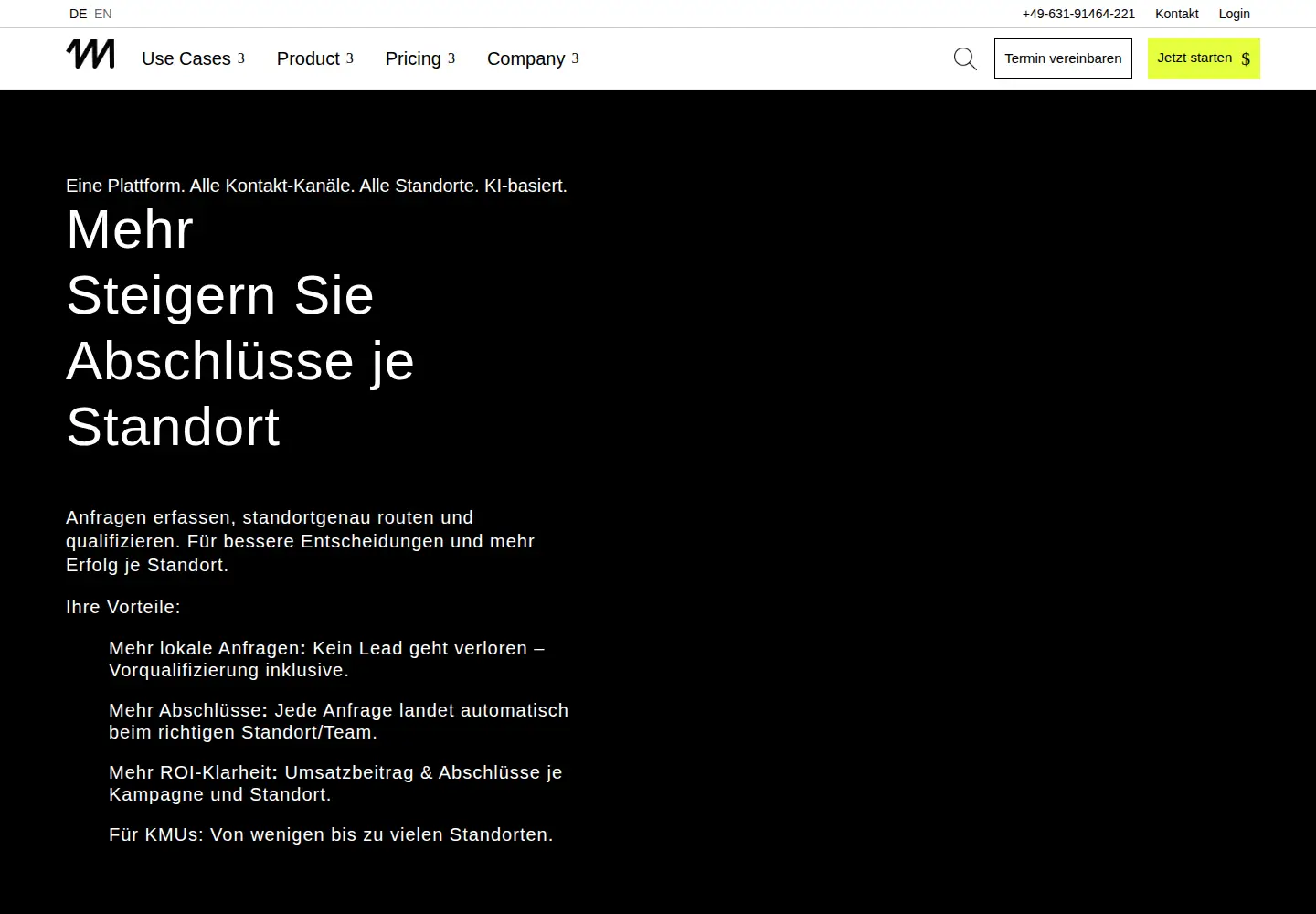This screenshot has width=1316, height=914.
Task: Click the Termin vereinbaren button
Action: tap(1063, 58)
